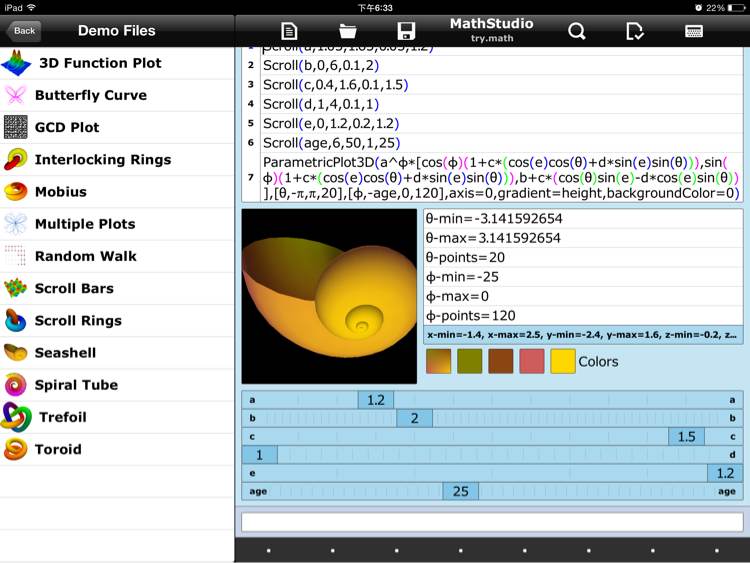Screen dimensions: 750x563
Task: Click line 2 Scroll(b,0,6,0.1,2)
Action: coord(502,66)
